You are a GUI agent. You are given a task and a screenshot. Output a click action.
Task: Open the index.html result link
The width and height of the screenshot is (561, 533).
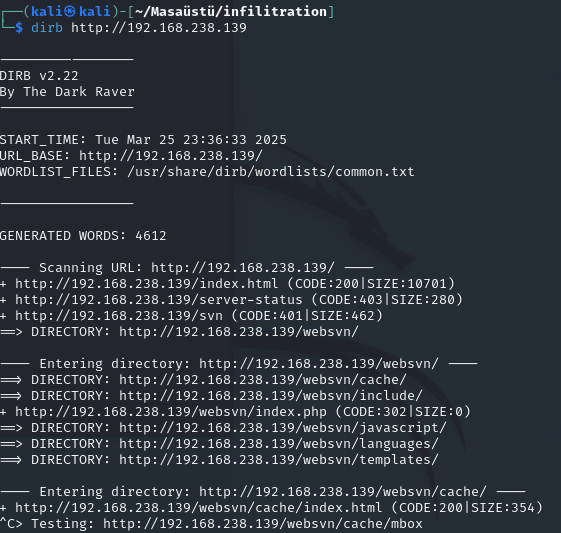[x=146, y=284]
